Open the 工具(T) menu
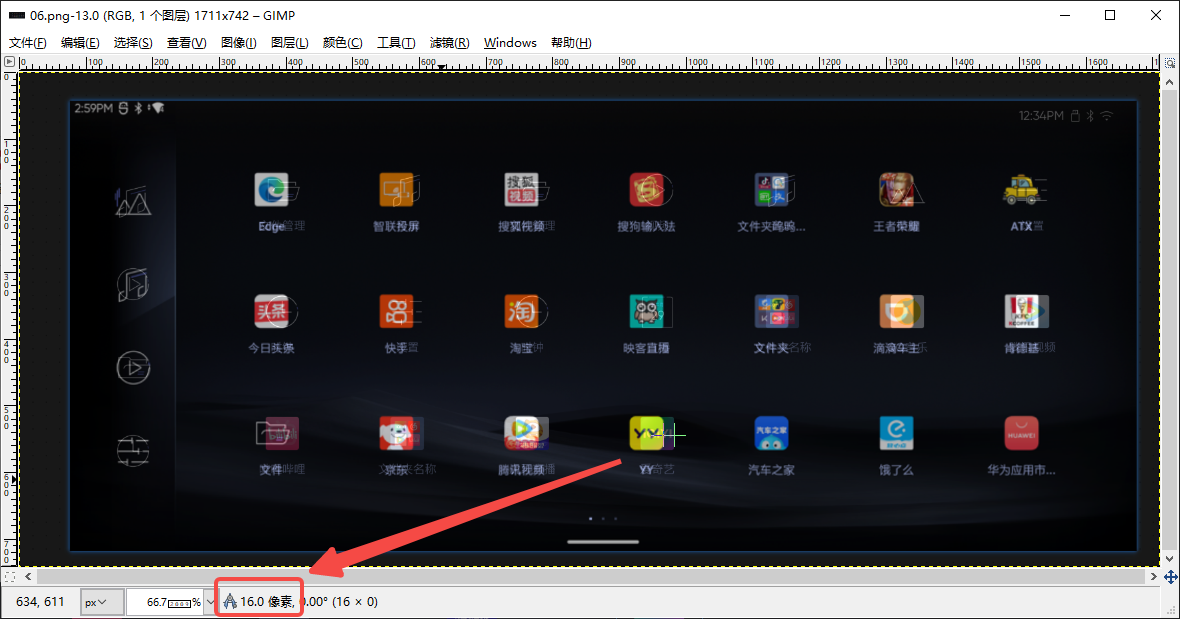The height and width of the screenshot is (619, 1180). click(396, 43)
